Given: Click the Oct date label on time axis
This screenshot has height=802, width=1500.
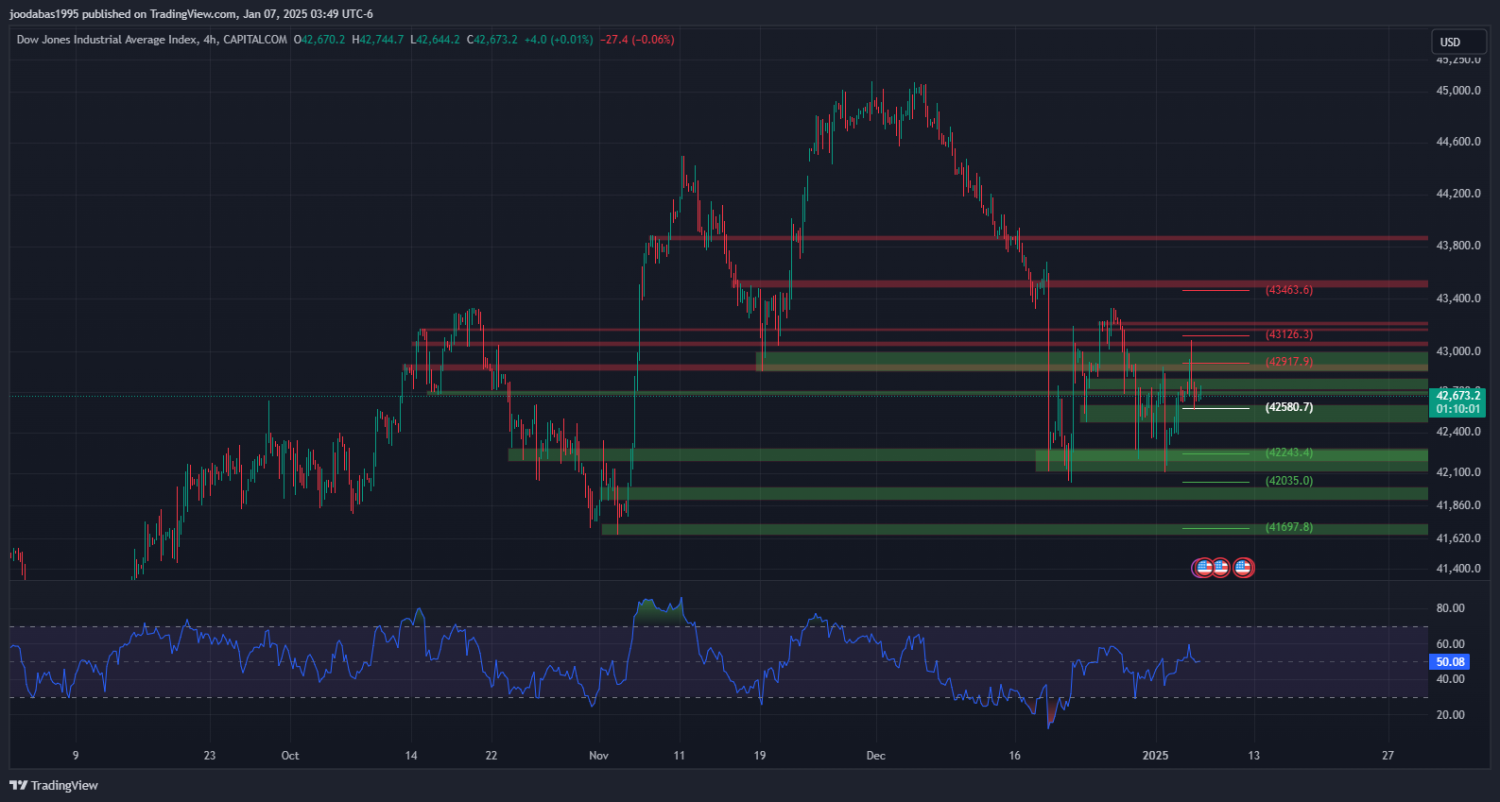Looking at the screenshot, I should [x=290, y=755].
